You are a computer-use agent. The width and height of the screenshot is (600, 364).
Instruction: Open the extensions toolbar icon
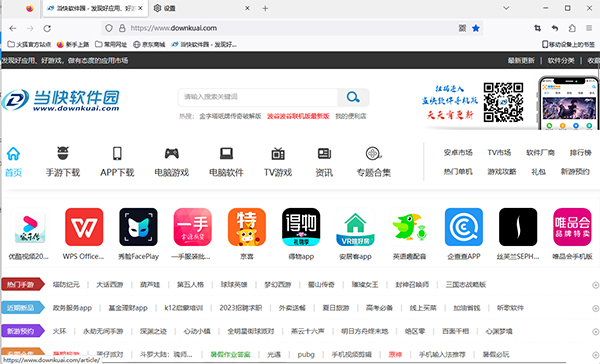coord(572,28)
